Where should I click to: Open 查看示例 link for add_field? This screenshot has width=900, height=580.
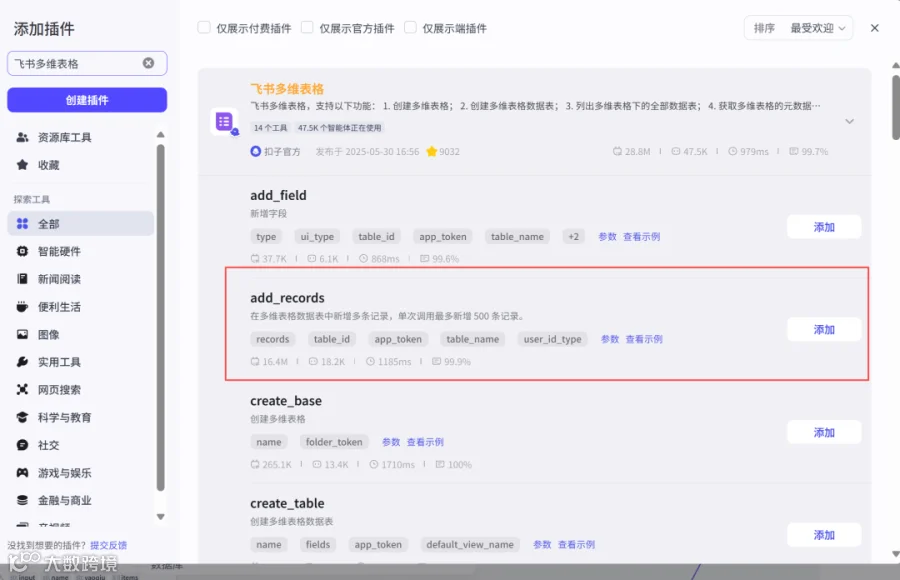point(642,237)
